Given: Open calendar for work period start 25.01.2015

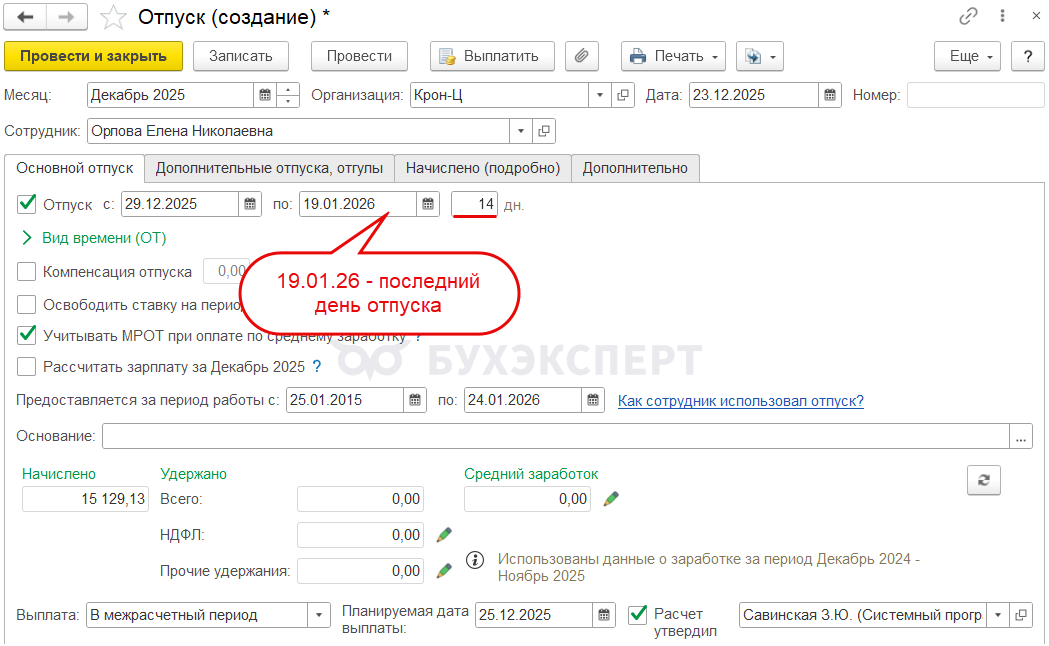Looking at the screenshot, I should [x=415, y=400].
